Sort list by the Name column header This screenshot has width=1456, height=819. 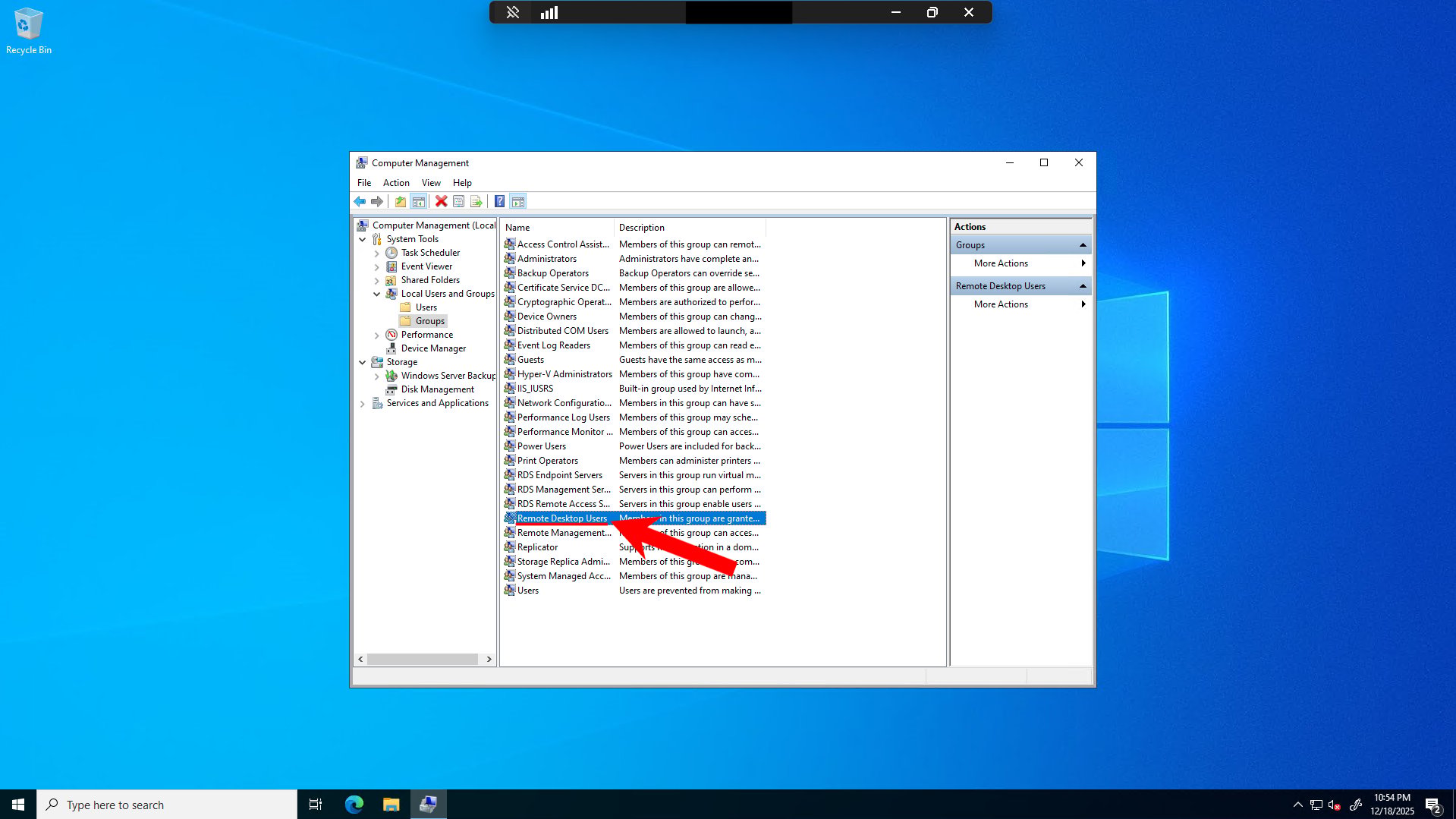coord(557,228)
